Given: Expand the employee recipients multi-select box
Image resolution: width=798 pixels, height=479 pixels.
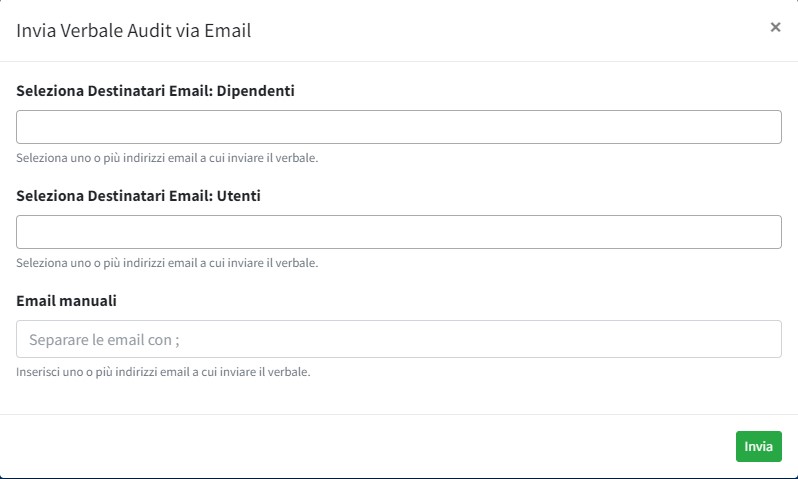Looking at the screenshot, I should (x=398, y=127).
